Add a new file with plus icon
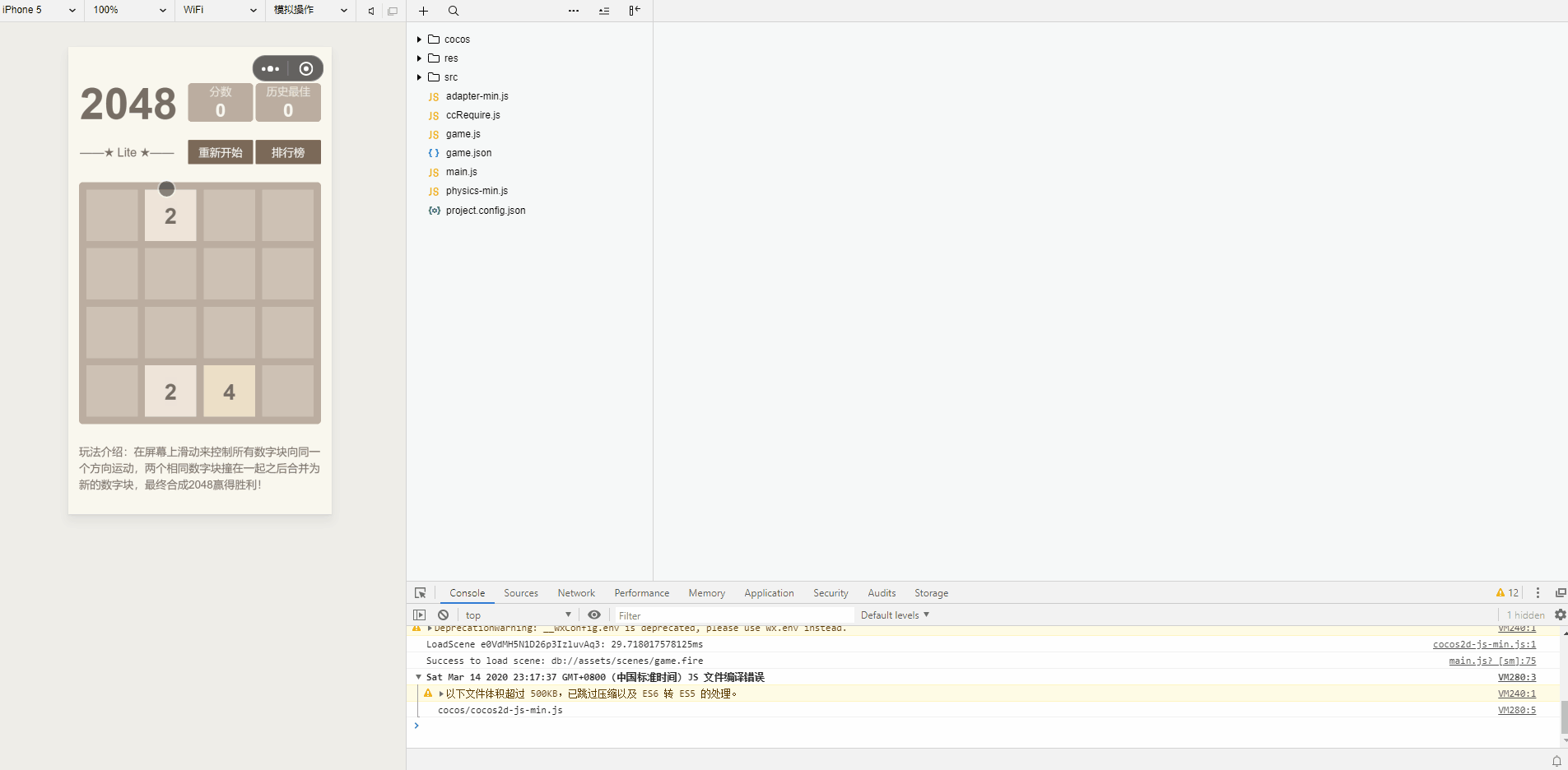This screenshot has height=770, width=1568. click(423, 11)
